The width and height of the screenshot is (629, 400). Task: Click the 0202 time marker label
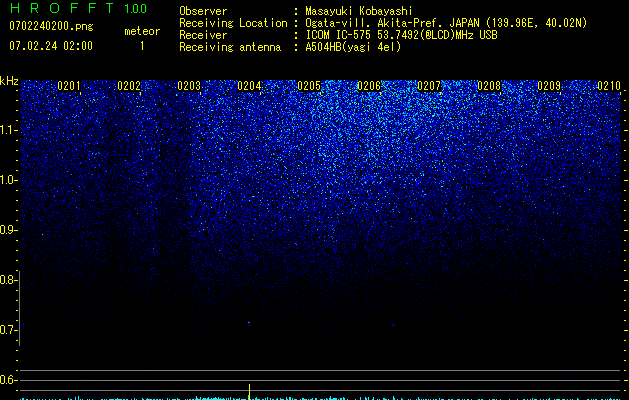pyautogui.click(x=129, y=86)
